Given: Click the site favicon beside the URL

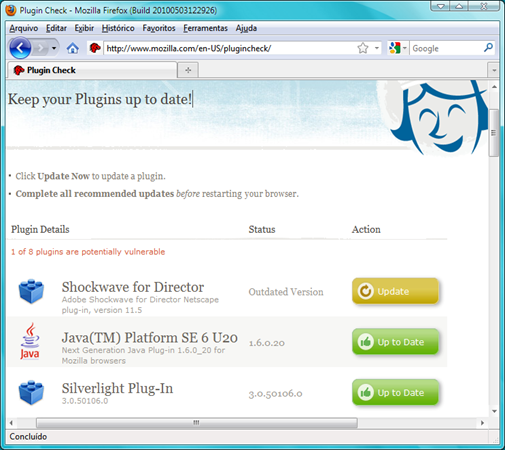Looking at the screenshot, I should (95, 48).
